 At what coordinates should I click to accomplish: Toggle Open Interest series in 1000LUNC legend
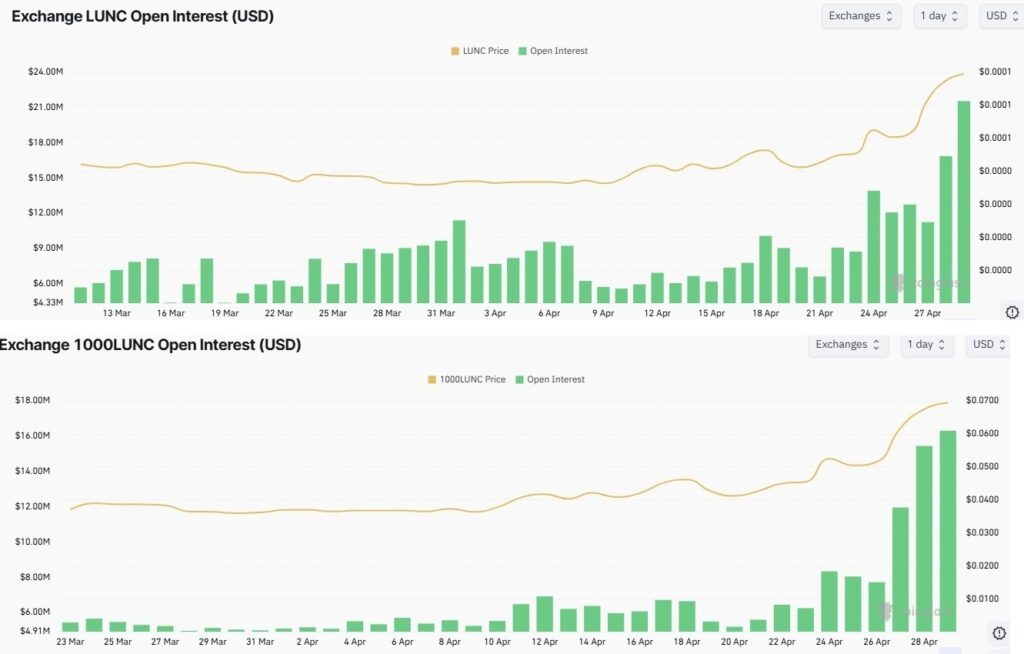point(550,380)
